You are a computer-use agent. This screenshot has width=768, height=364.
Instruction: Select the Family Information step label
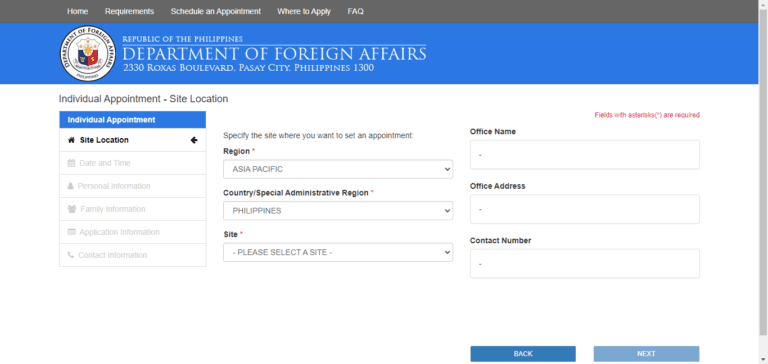[113, 209]
